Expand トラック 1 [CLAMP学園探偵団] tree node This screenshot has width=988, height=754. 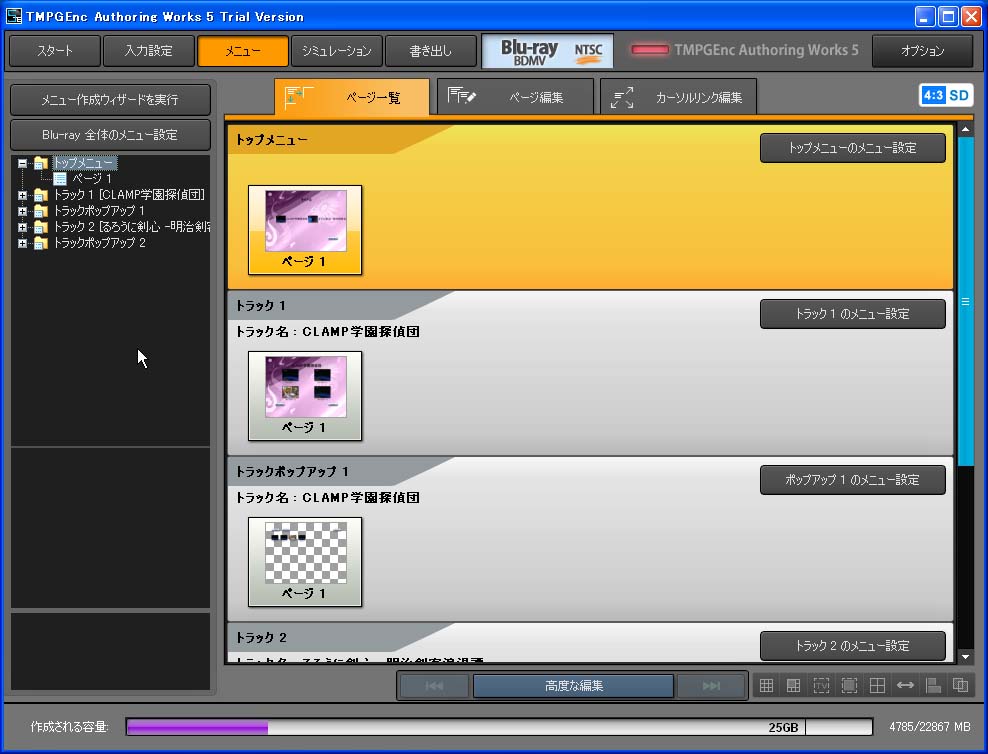point(23,195)
